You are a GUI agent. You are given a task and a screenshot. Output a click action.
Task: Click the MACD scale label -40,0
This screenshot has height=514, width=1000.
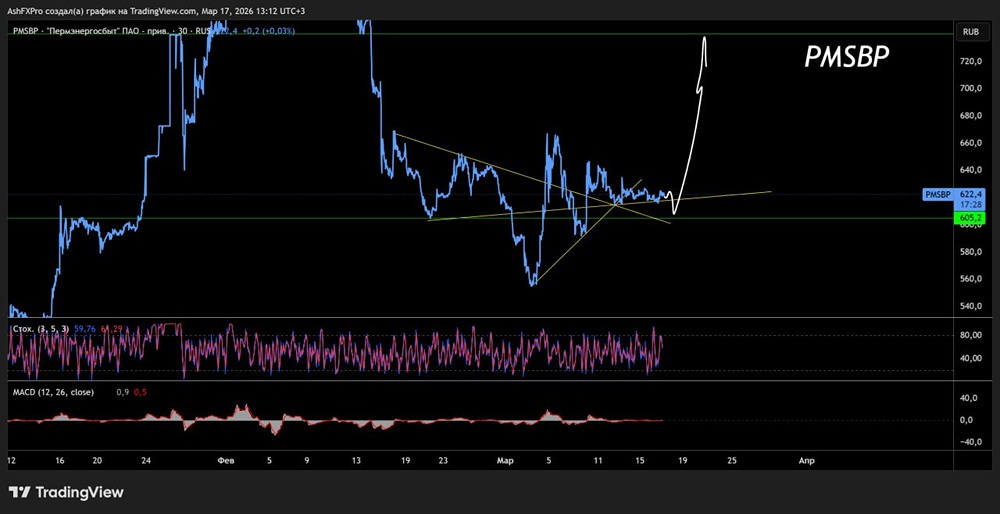click(972, 443)
